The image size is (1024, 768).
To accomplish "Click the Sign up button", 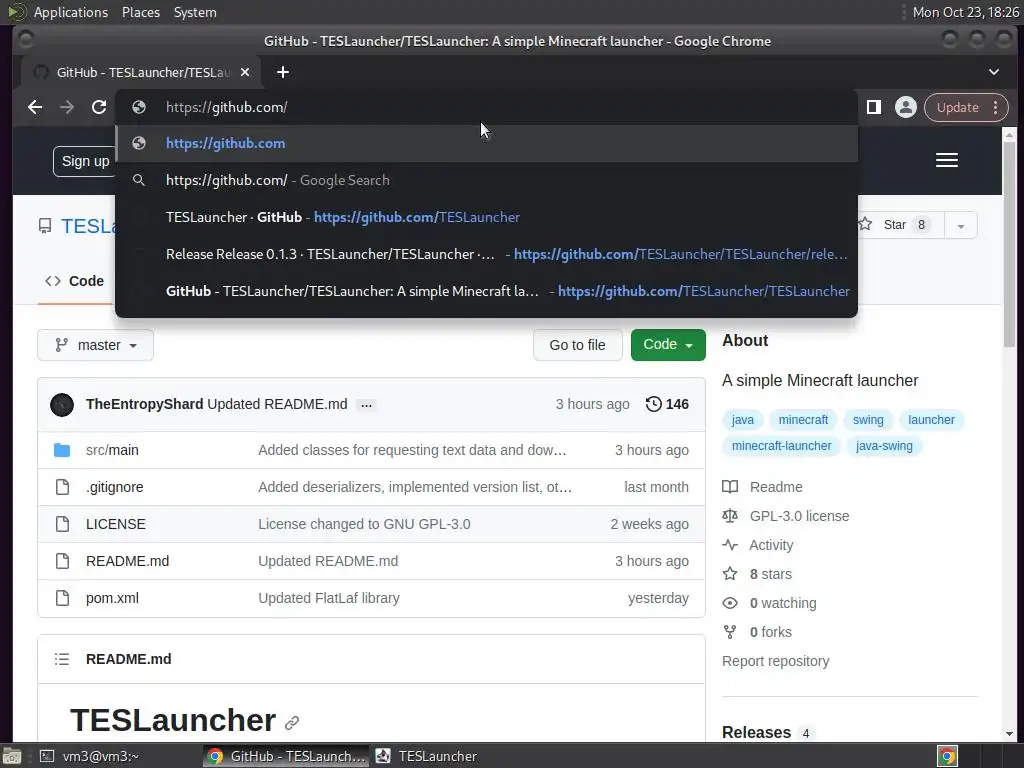I will [x=86, y=161].
